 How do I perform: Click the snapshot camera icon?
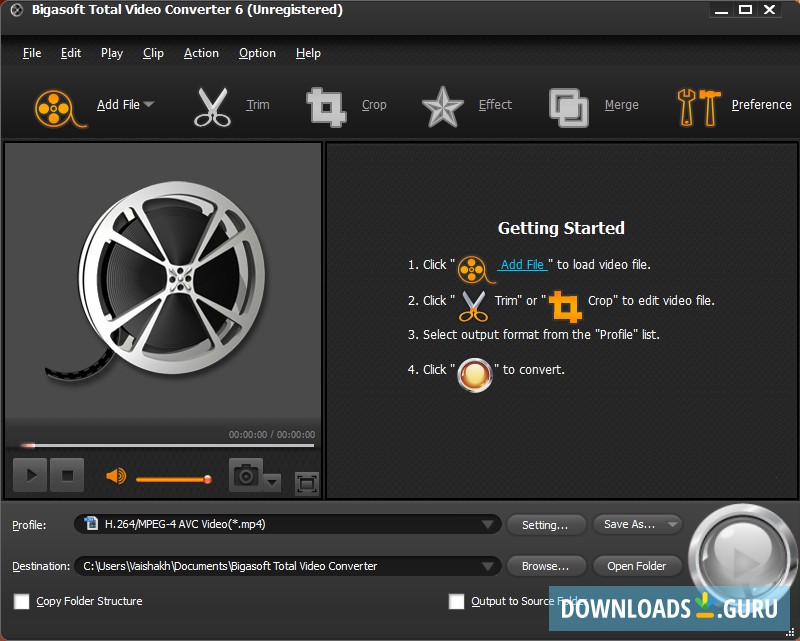point(246,475)
